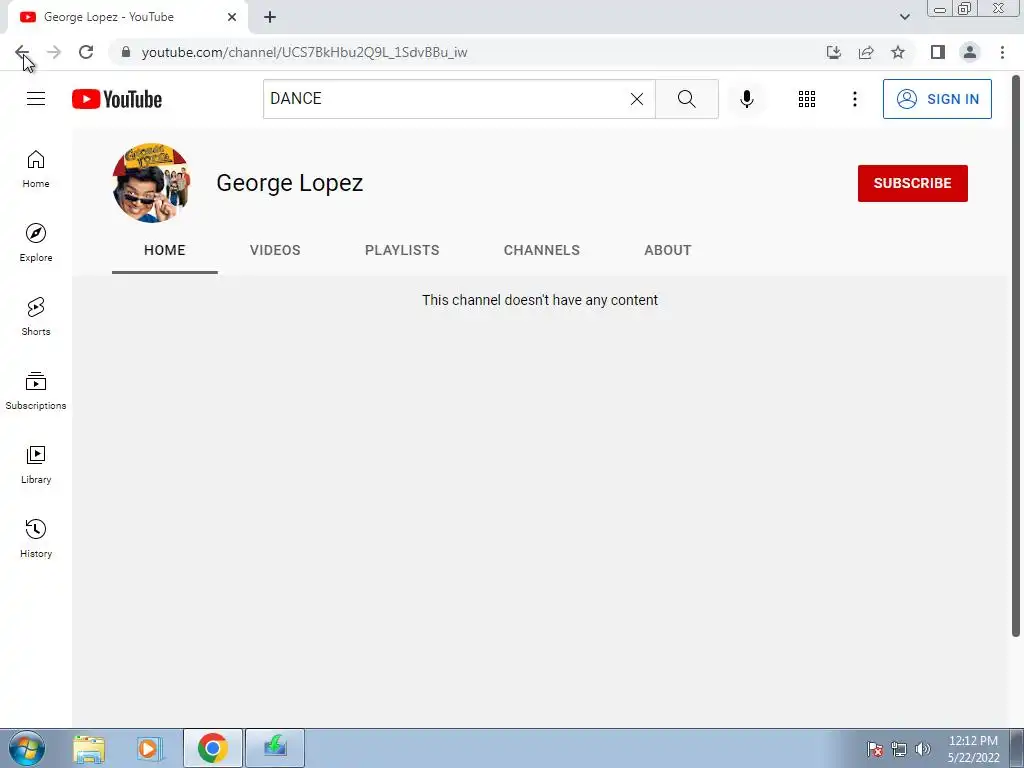This screenshot has width=1024, height=768.
Task: Open YouTube settings three-dot menu
Action: coord(854,99)
